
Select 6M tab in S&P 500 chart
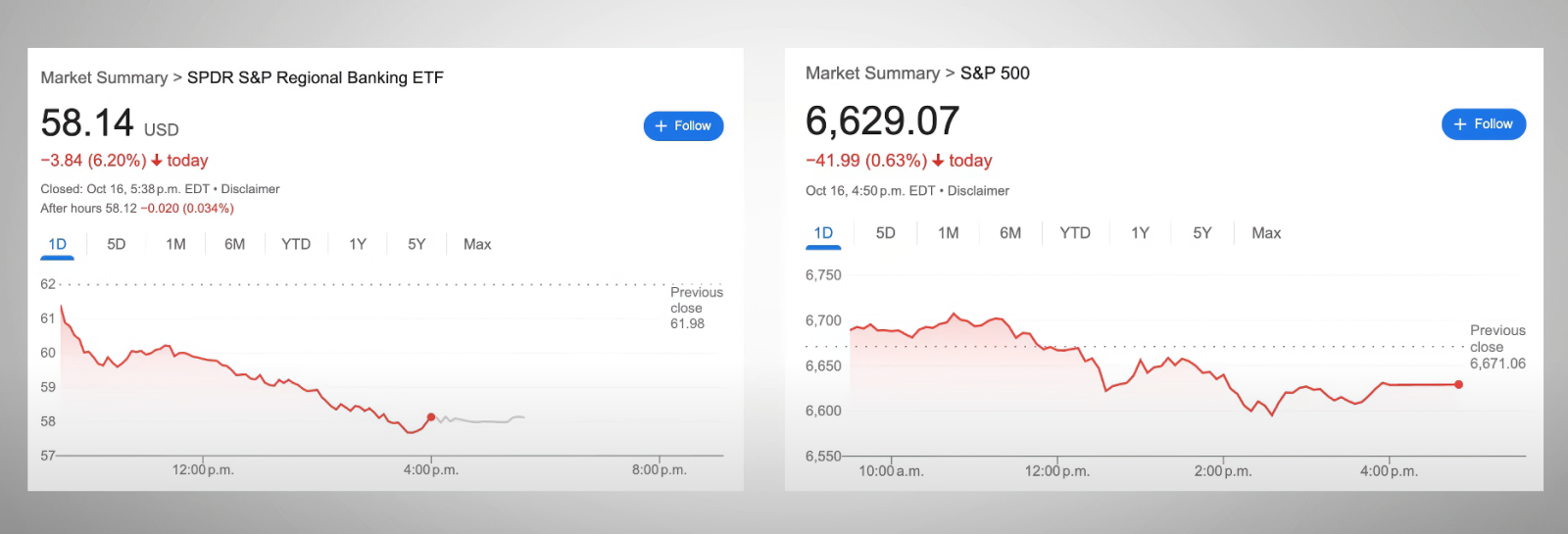coord(1010,233)
